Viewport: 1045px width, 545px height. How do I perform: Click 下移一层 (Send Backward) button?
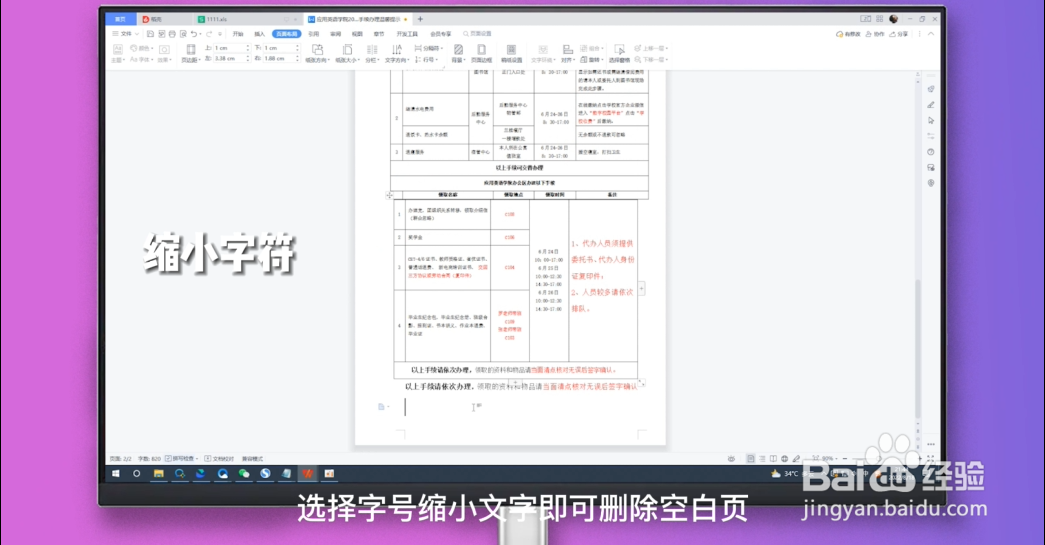click(x=651, y=60)
